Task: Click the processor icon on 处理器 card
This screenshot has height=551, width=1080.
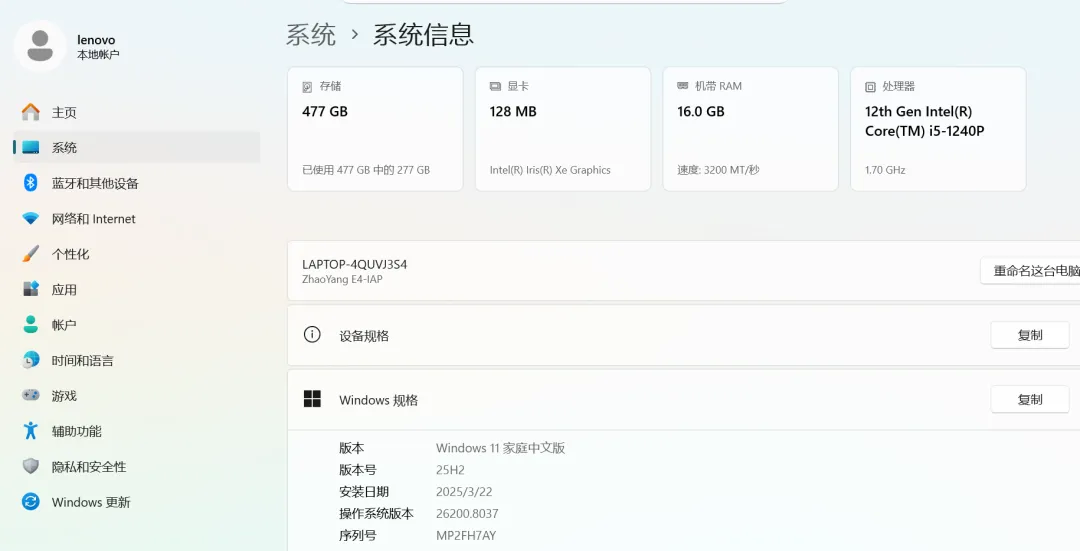Action: (x=871, y=87)
